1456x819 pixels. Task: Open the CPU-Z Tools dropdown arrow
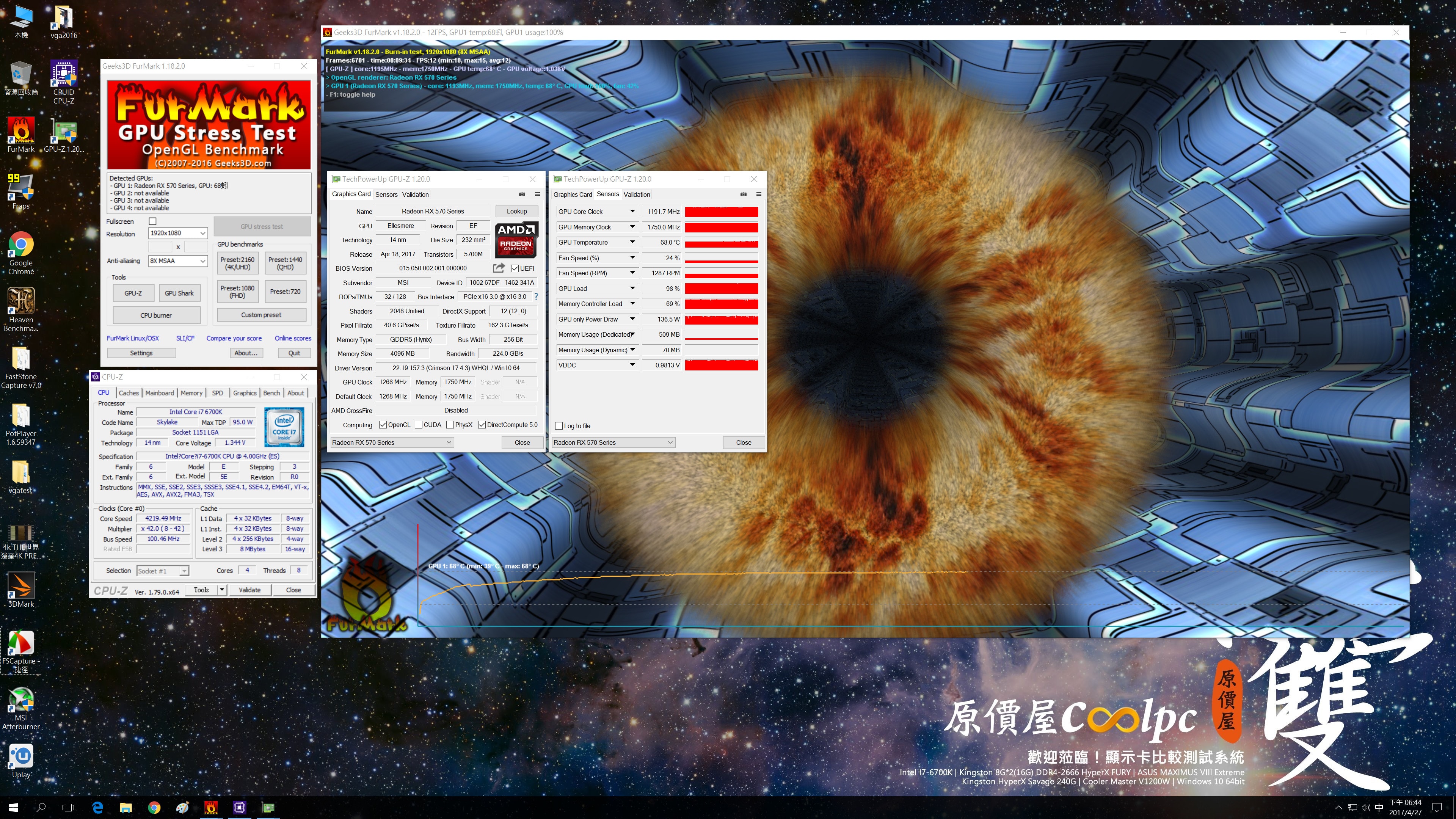point(222,590)
